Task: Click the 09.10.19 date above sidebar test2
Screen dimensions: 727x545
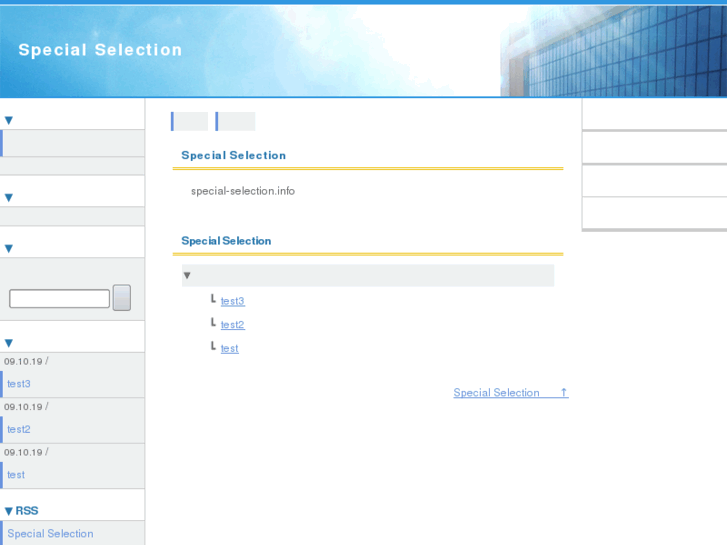Action: point(23,407)
